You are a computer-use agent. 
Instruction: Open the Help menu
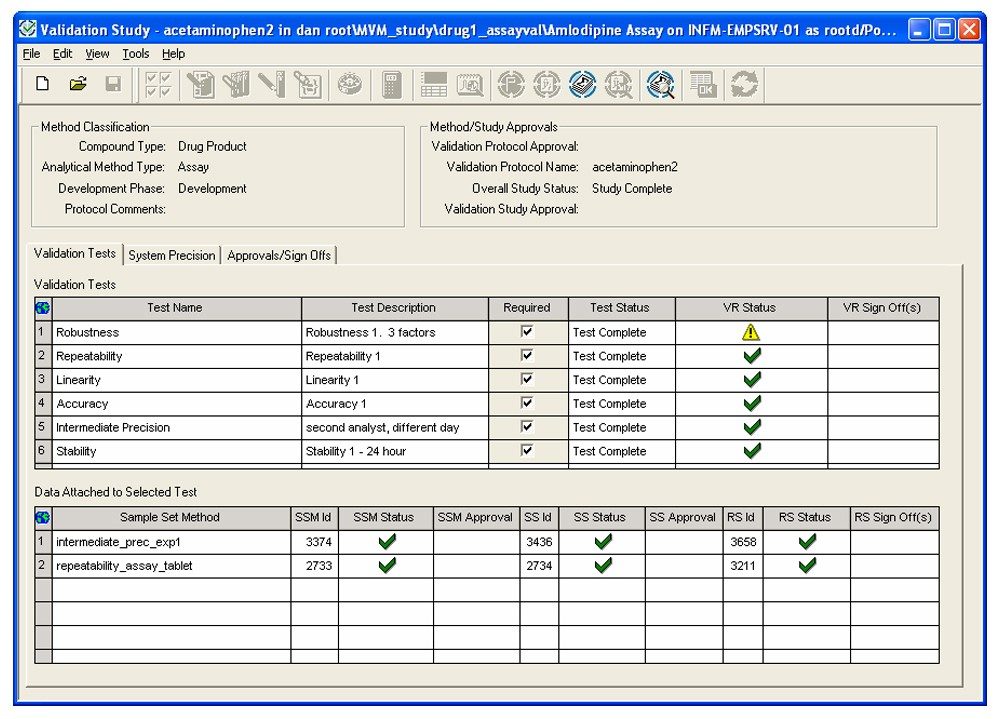pos(173,54)
